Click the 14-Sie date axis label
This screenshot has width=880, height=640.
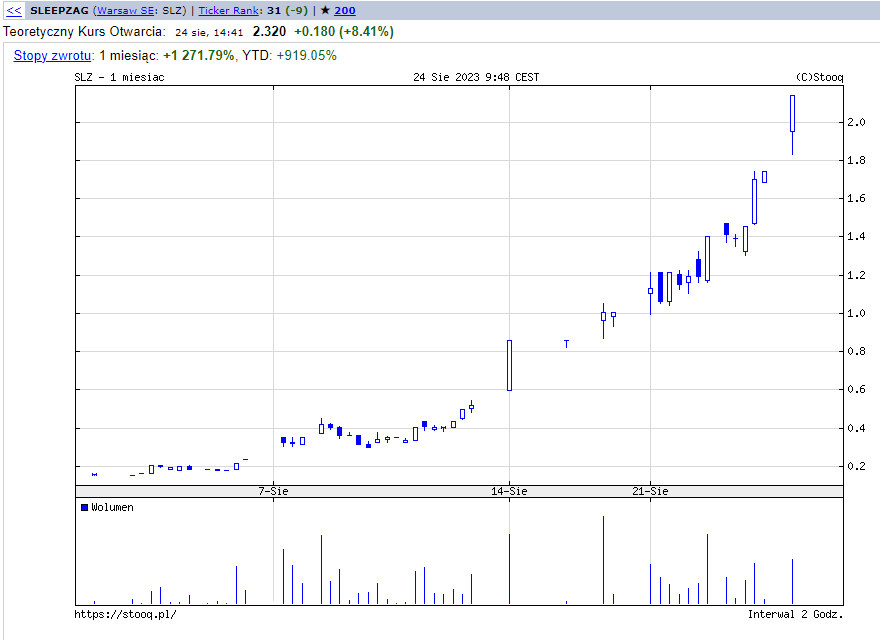point(509,491)
